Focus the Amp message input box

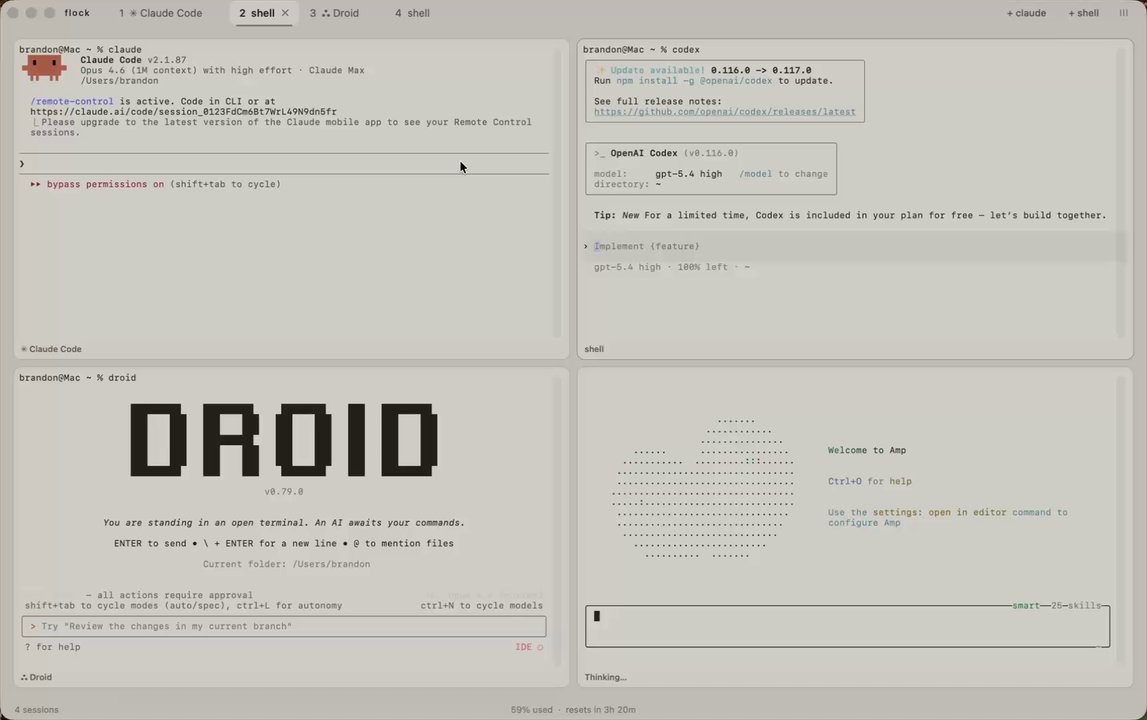tap(847, 626)
